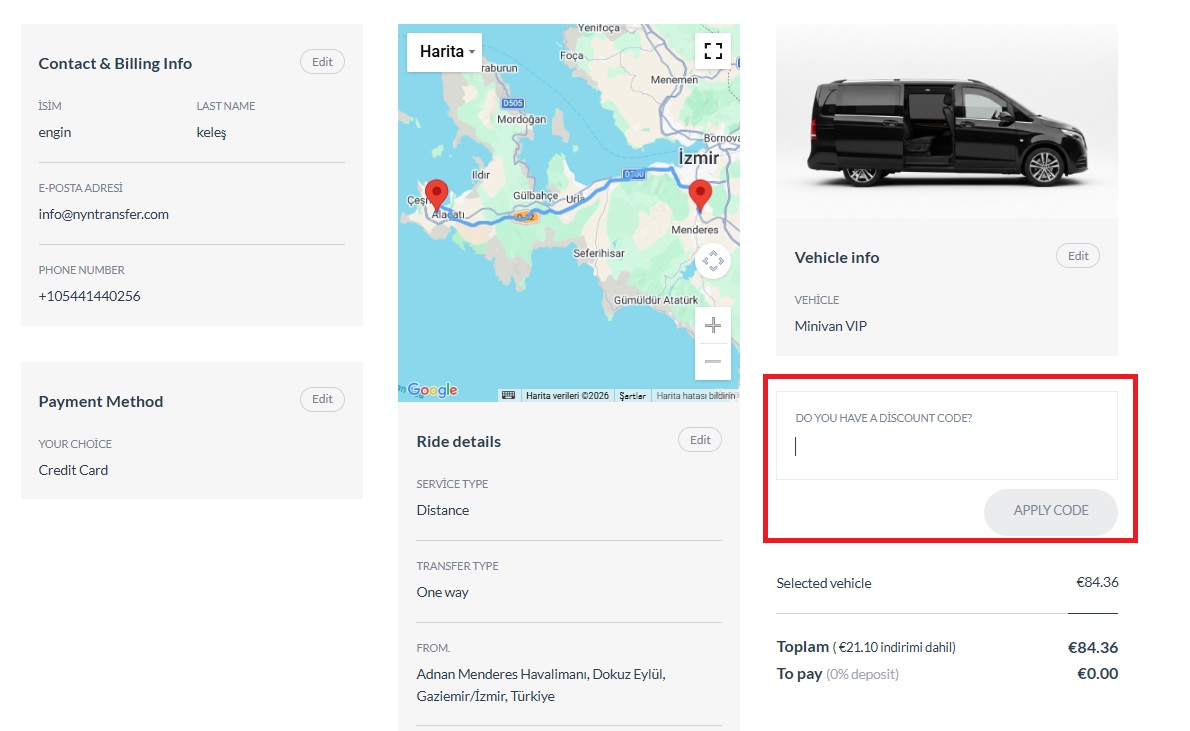Click the Harita verileri ©2026 attribution
Viewport: 1190px width, 731px height.
coord(567,396)
